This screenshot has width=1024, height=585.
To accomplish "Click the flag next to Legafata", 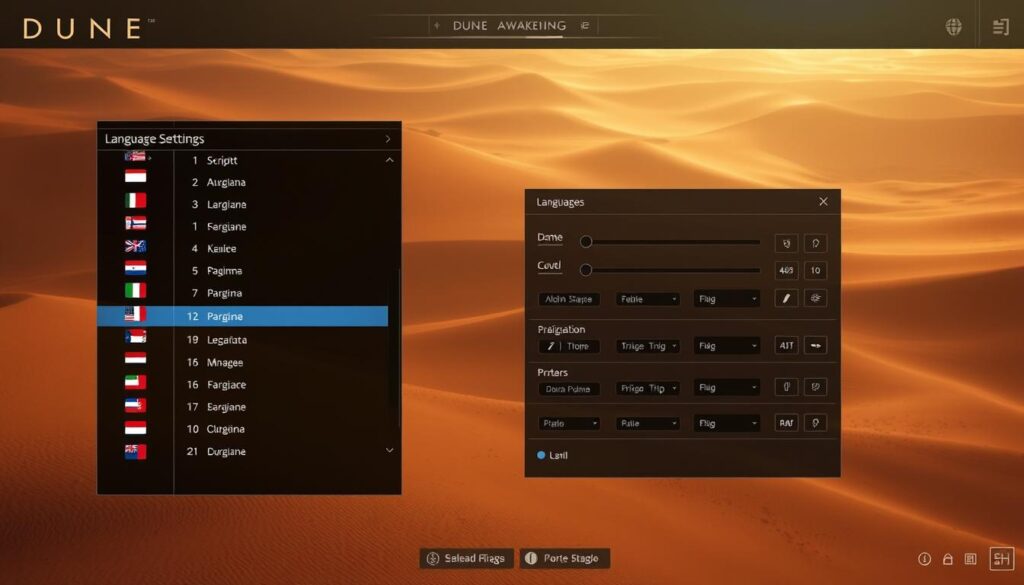I will tap(135, 337).
